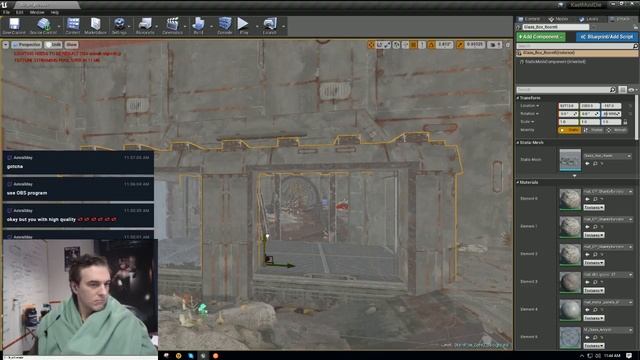Image resolution: width=640 pixels, height=360 pixels.
Task: Open the Help menu
Action: pyautogui.click(x=54, y=13)
